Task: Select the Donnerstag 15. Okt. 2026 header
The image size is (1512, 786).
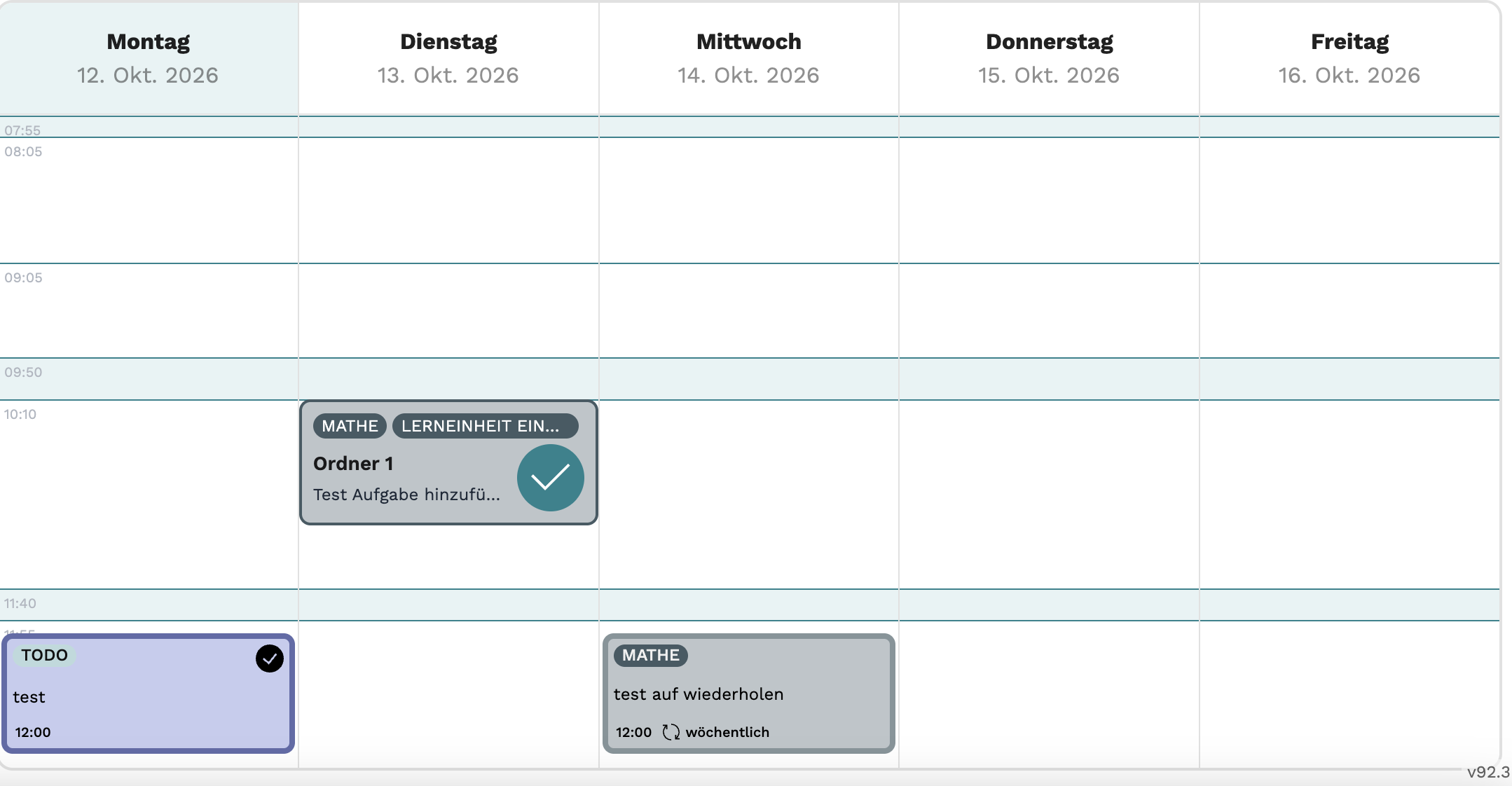Action: tap(1049, 58)
